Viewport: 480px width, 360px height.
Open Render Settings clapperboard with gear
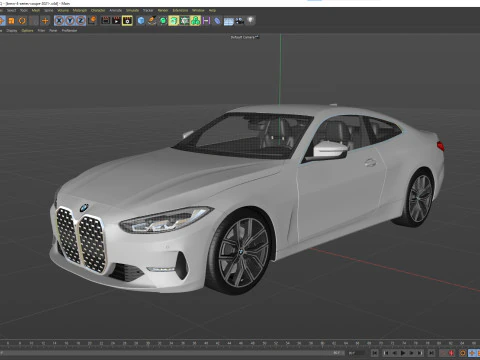(127, 21)
